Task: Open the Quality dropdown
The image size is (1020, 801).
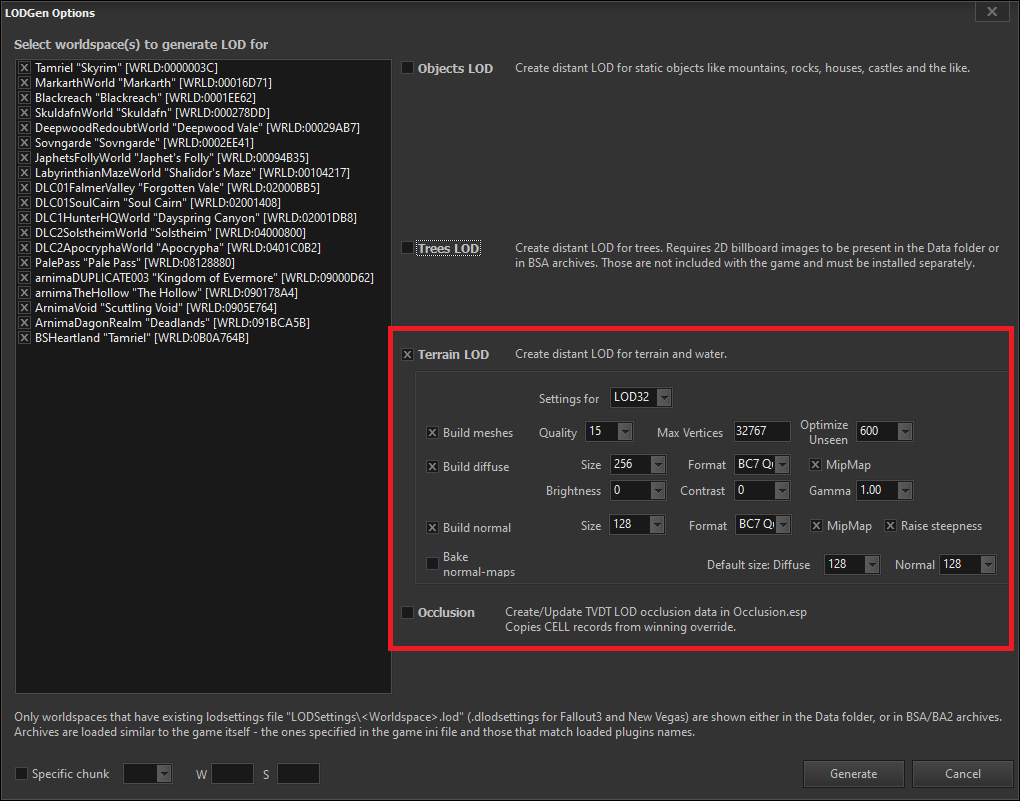Action: tap(609, 431)
